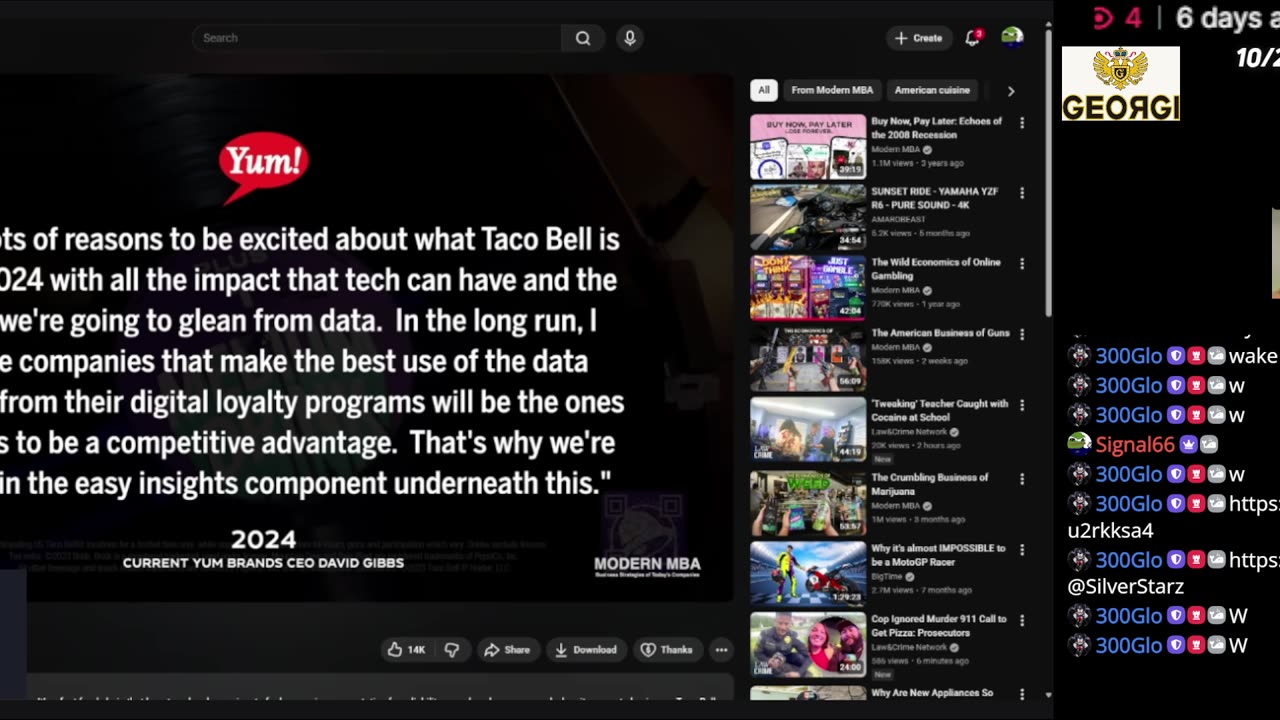The width and height of the screenshot is (1280, 720).
Task: Open title 'Why Are New Appliances So'
Action: pyautogui.click(x=932, y=693)
